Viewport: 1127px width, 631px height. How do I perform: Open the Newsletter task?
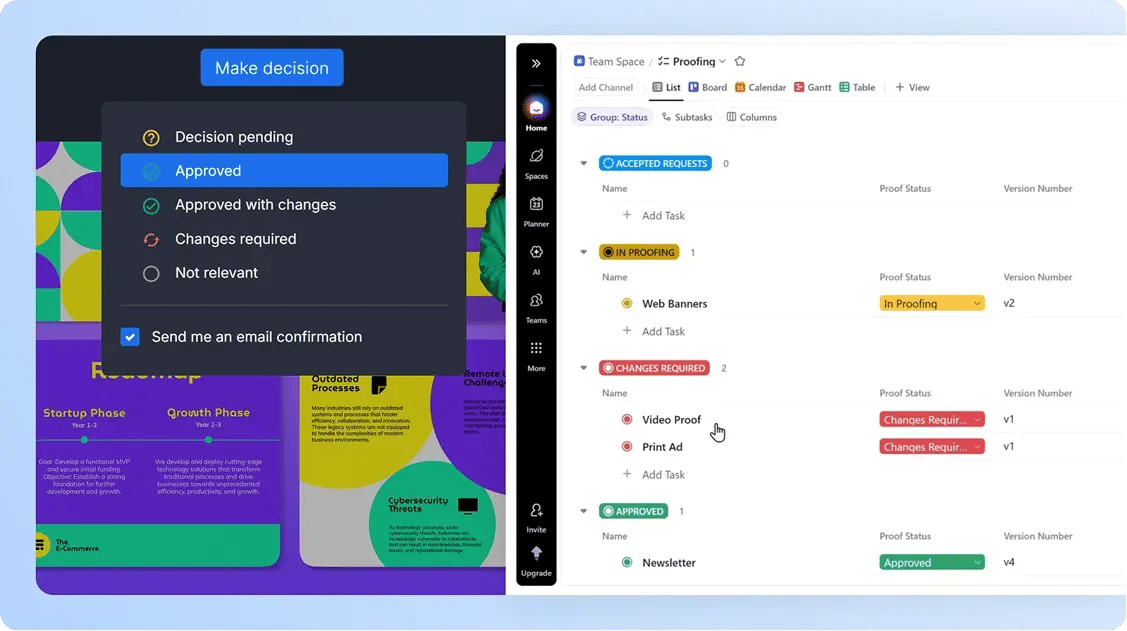(x=668, y=563)
